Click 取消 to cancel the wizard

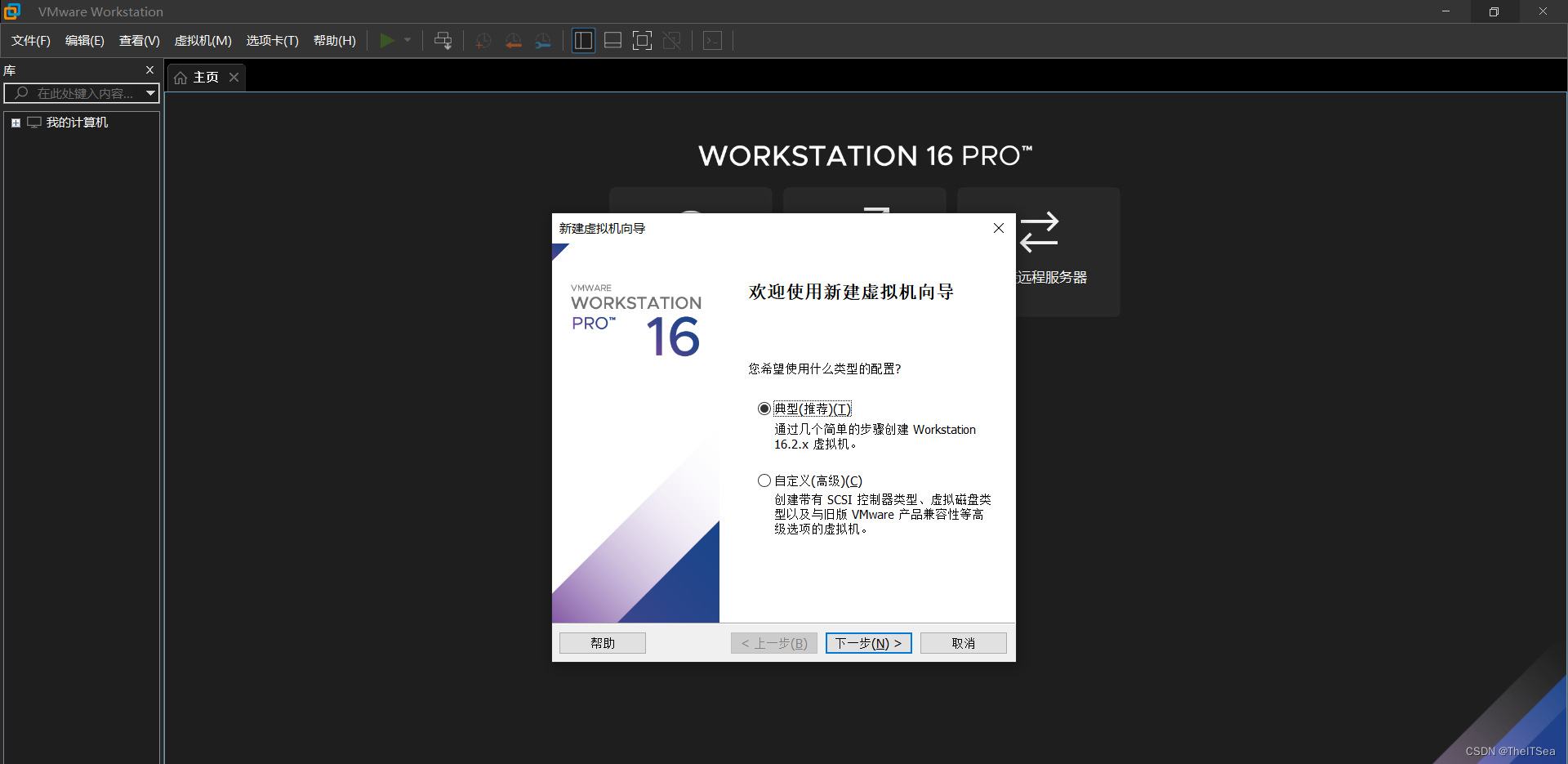[x=963, y=643]
